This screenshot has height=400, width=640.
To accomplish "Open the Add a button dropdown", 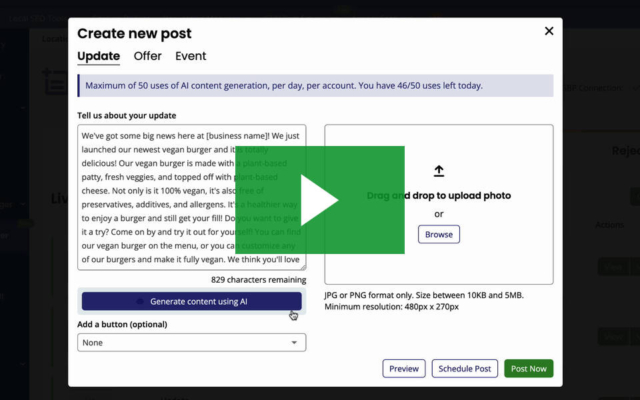I will (192, 343).
